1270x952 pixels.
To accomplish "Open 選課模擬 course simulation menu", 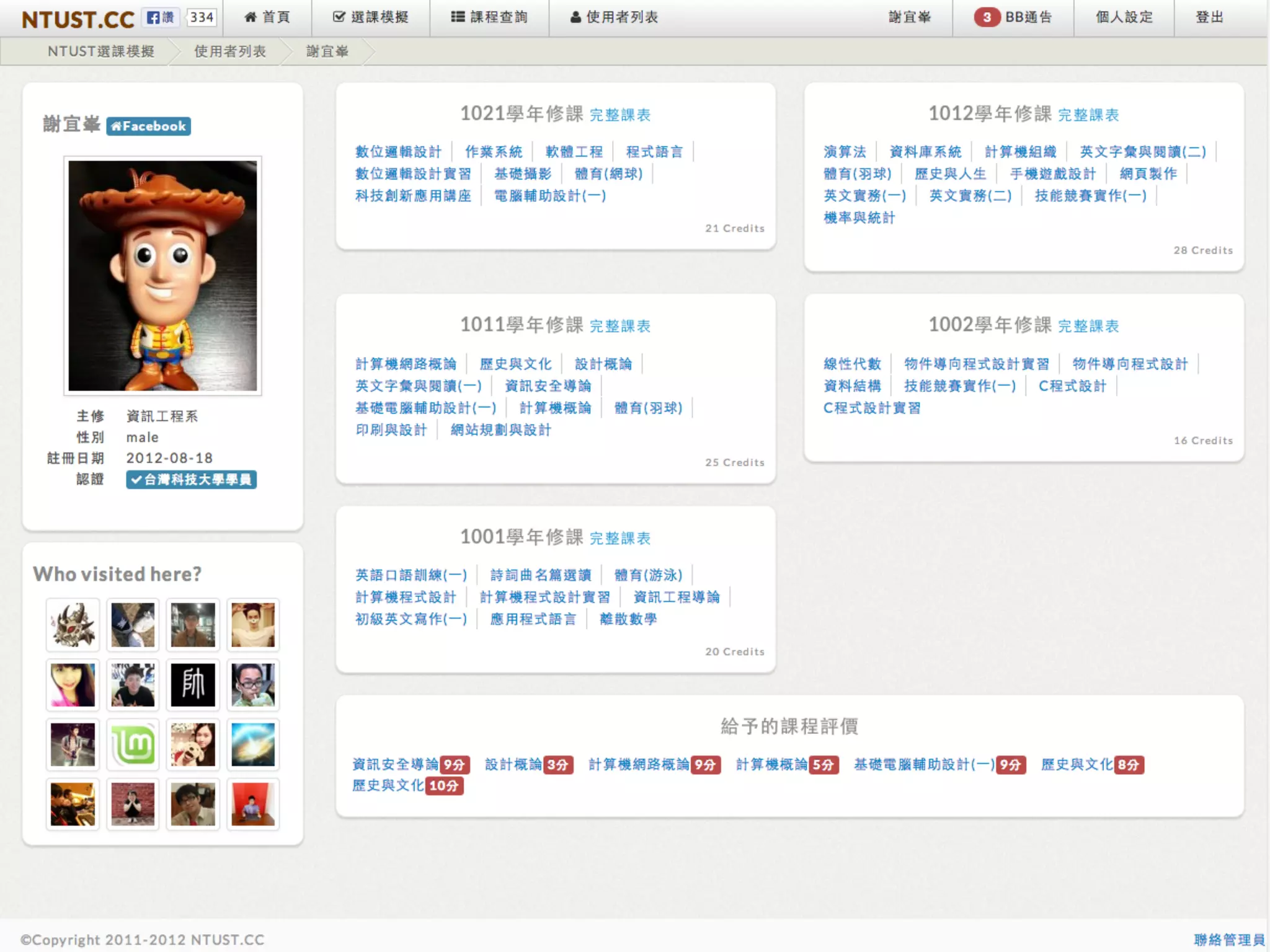I will click(x=371, y=17).
